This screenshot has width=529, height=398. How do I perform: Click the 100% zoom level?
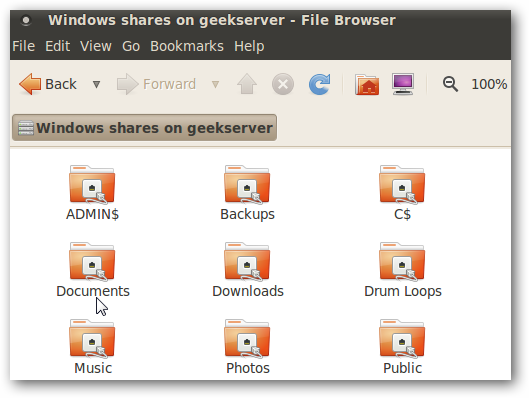489,84
